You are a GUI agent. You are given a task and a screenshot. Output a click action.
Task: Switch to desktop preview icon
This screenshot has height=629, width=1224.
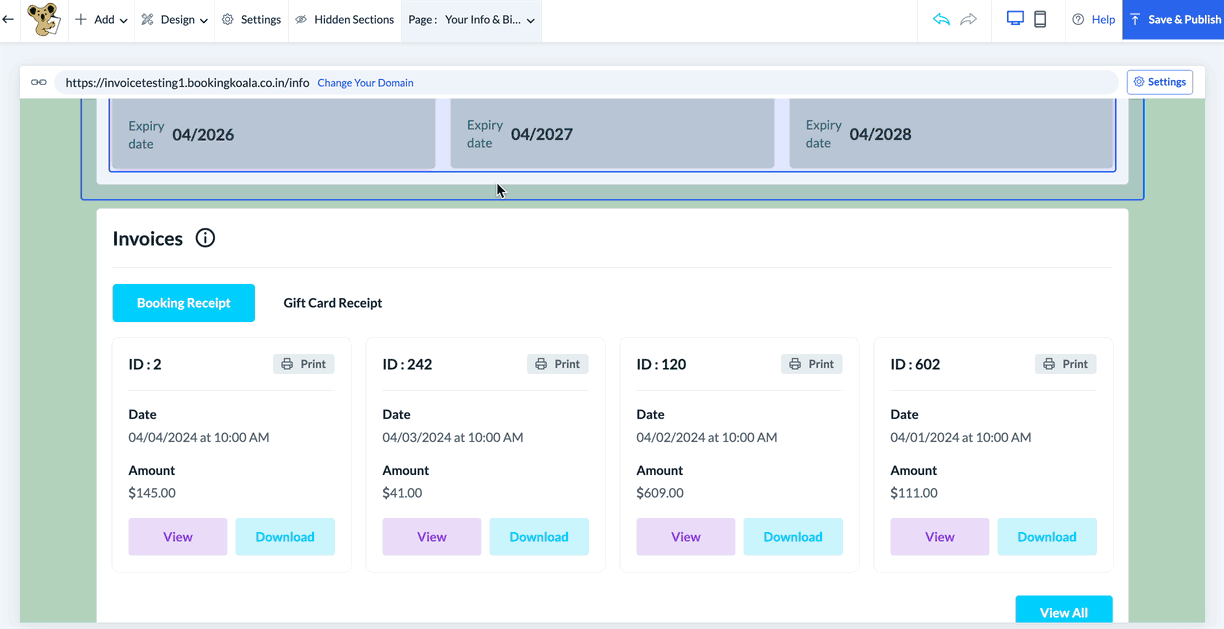[x=1015, y=20]
